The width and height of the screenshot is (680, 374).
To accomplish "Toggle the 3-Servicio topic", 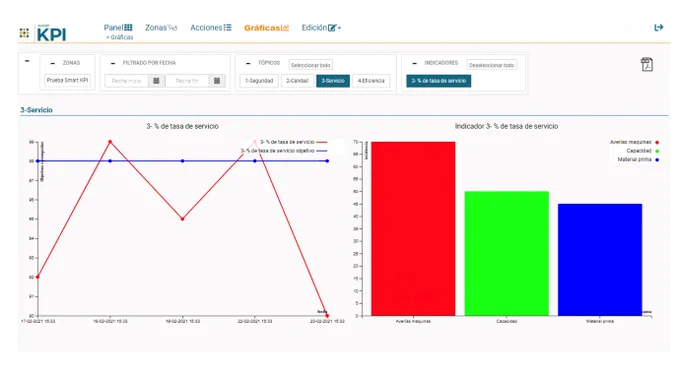I will 333,81.
